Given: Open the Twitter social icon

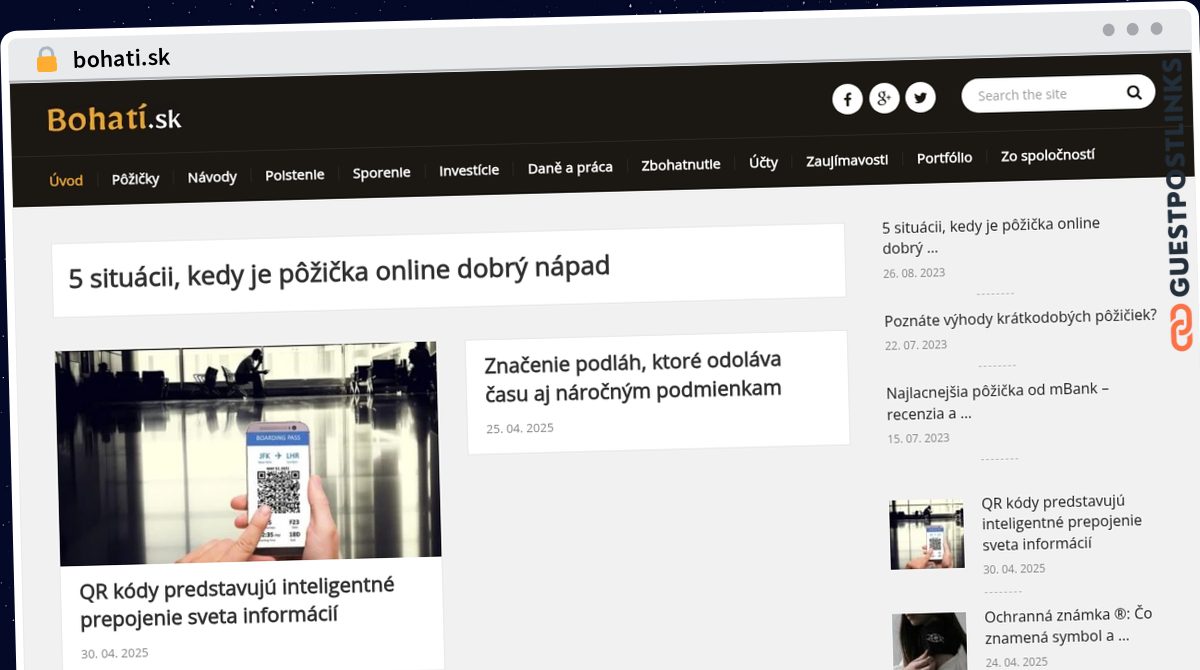Looking at the screenshot, I should tap(920, 97).
